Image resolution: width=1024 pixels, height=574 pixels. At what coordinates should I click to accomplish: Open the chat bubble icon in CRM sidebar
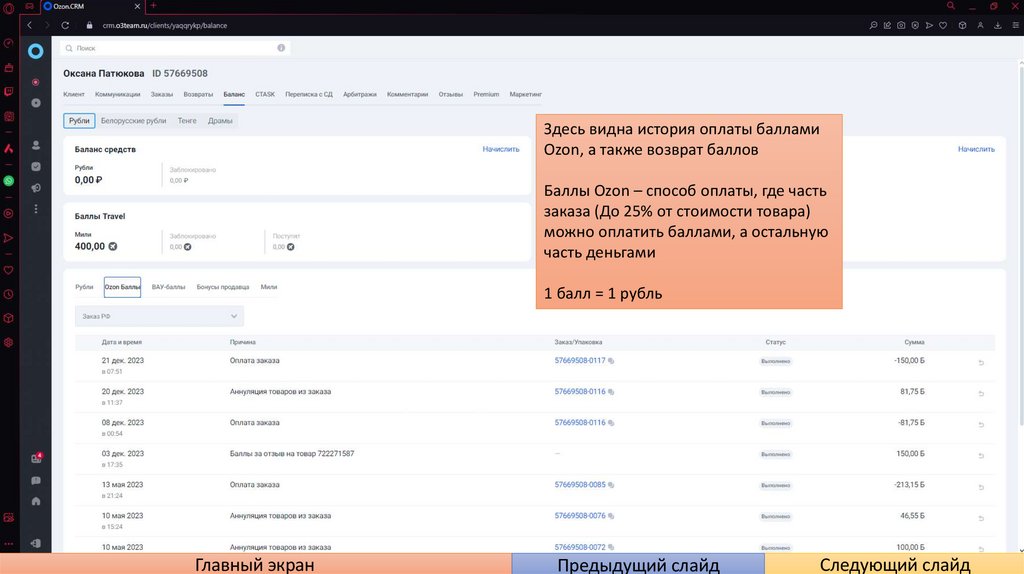pyautogui.click(x=36, y=481)
